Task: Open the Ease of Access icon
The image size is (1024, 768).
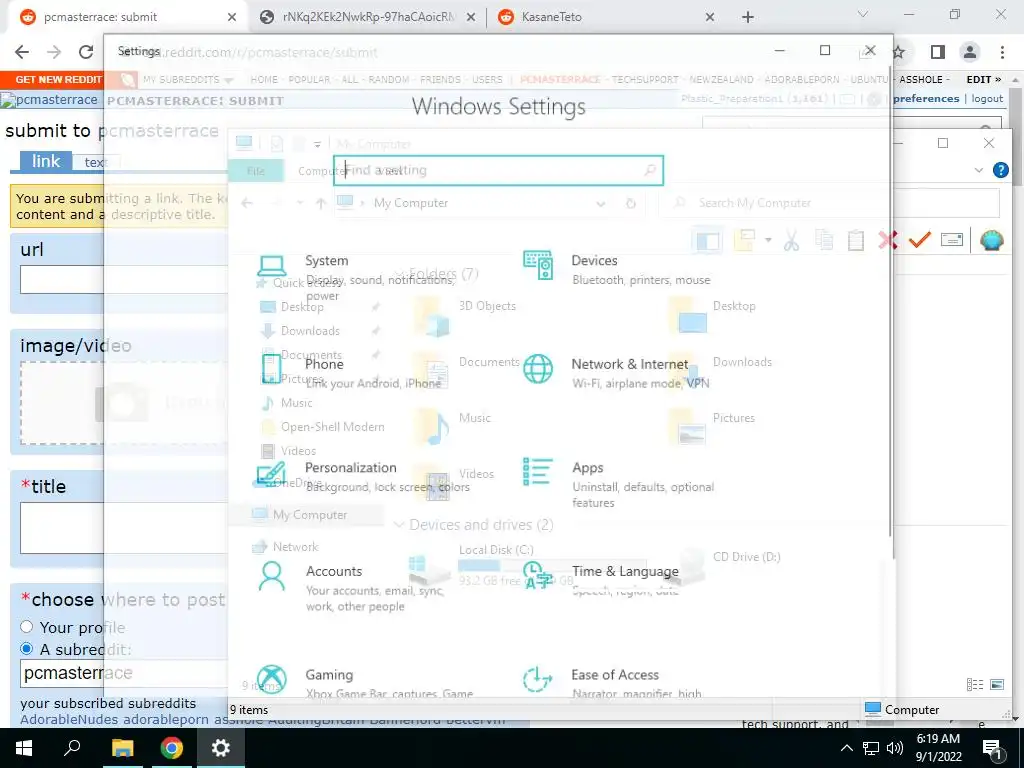Action: pyautogui.click(x=538, y=679)
